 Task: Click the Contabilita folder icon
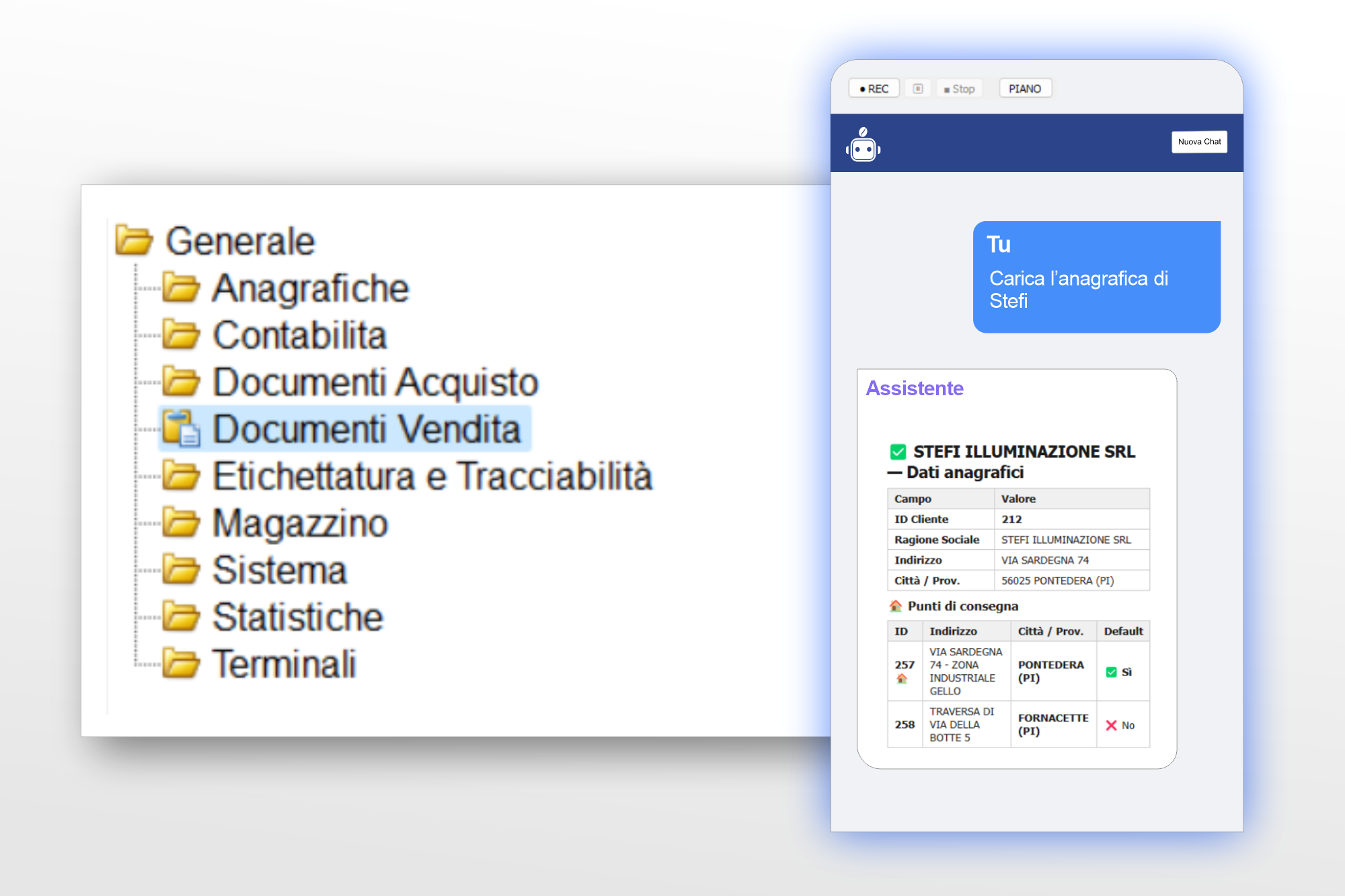tap(181, 335)
